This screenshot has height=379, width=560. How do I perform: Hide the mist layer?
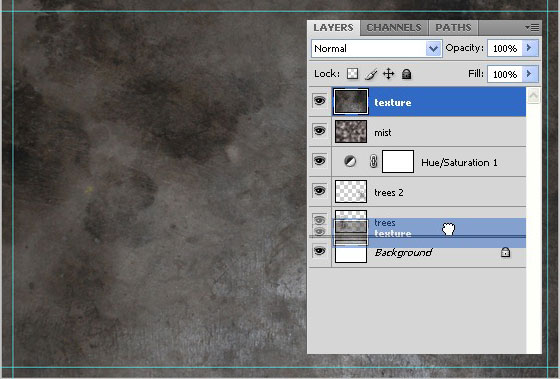(320, 131)
